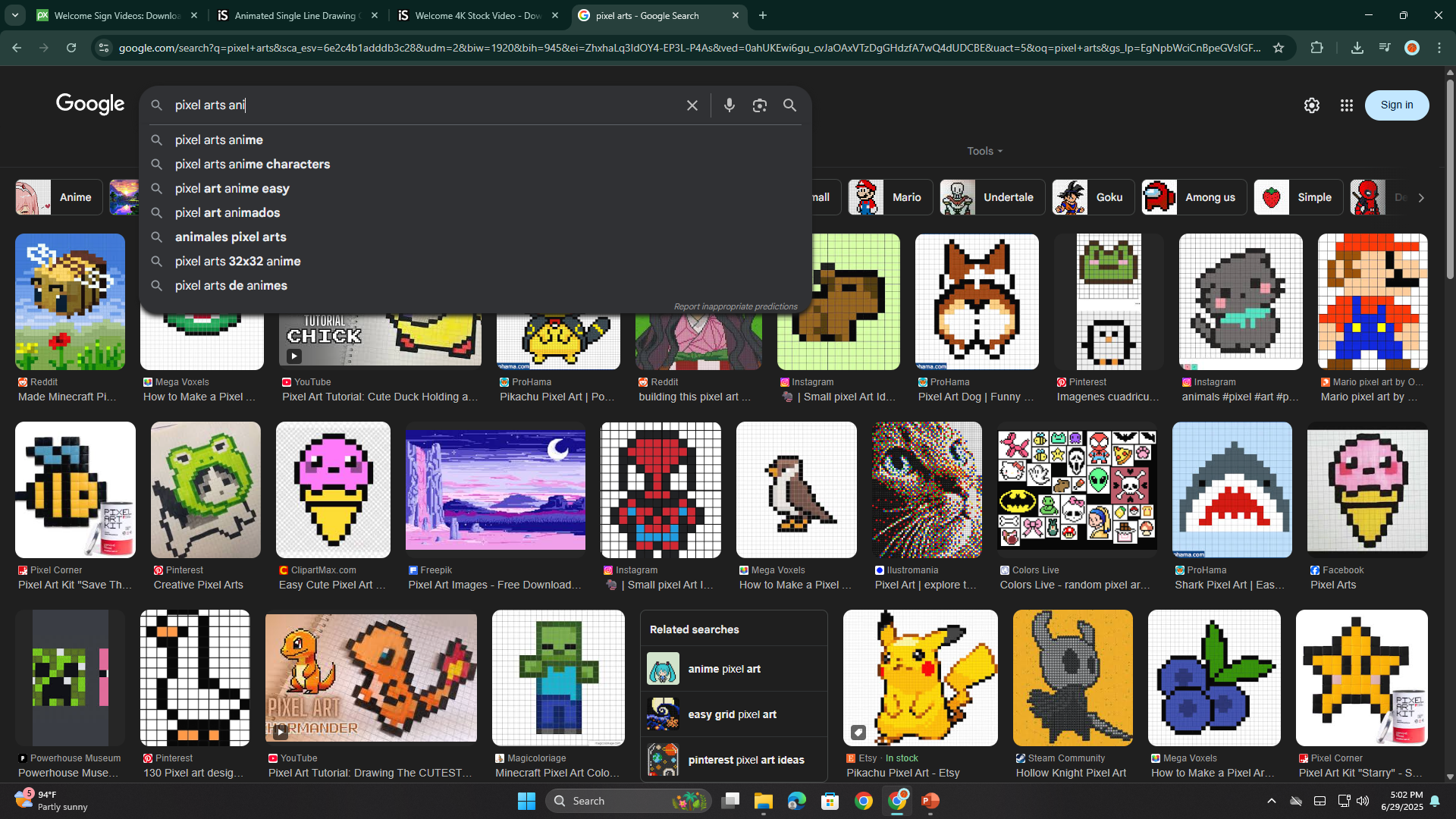Image resolution: width=1456 pixels, height=819 pixels.
Task: Open the Google apps grid
Action: [x=1347, y=105]
